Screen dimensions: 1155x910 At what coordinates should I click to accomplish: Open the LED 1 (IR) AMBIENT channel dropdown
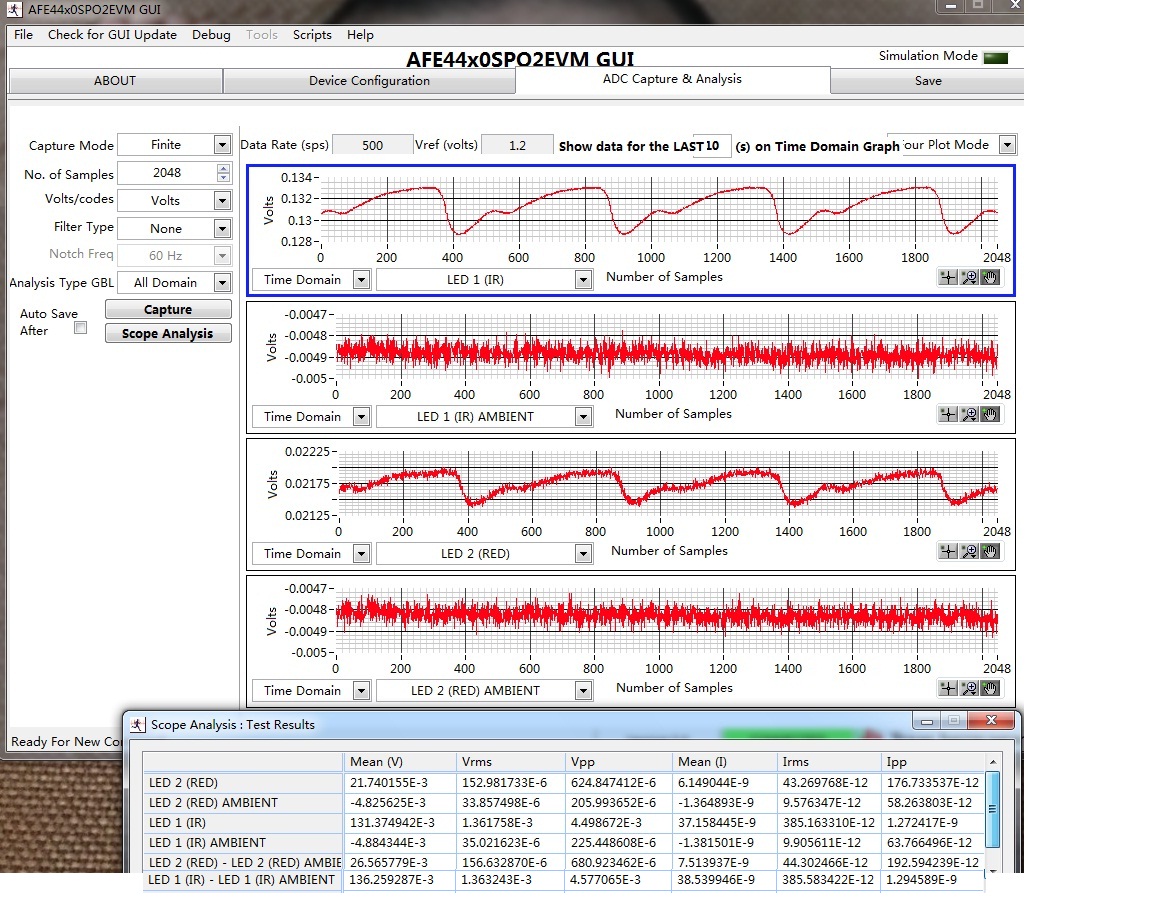(x=583, y=417)
